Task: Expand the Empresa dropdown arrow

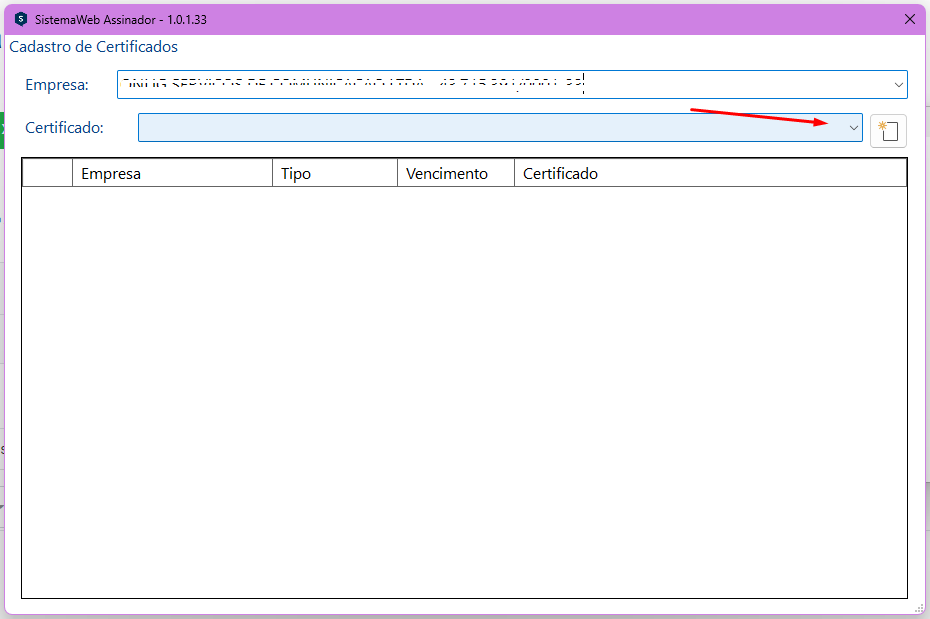Action: (x=895, y=85)
